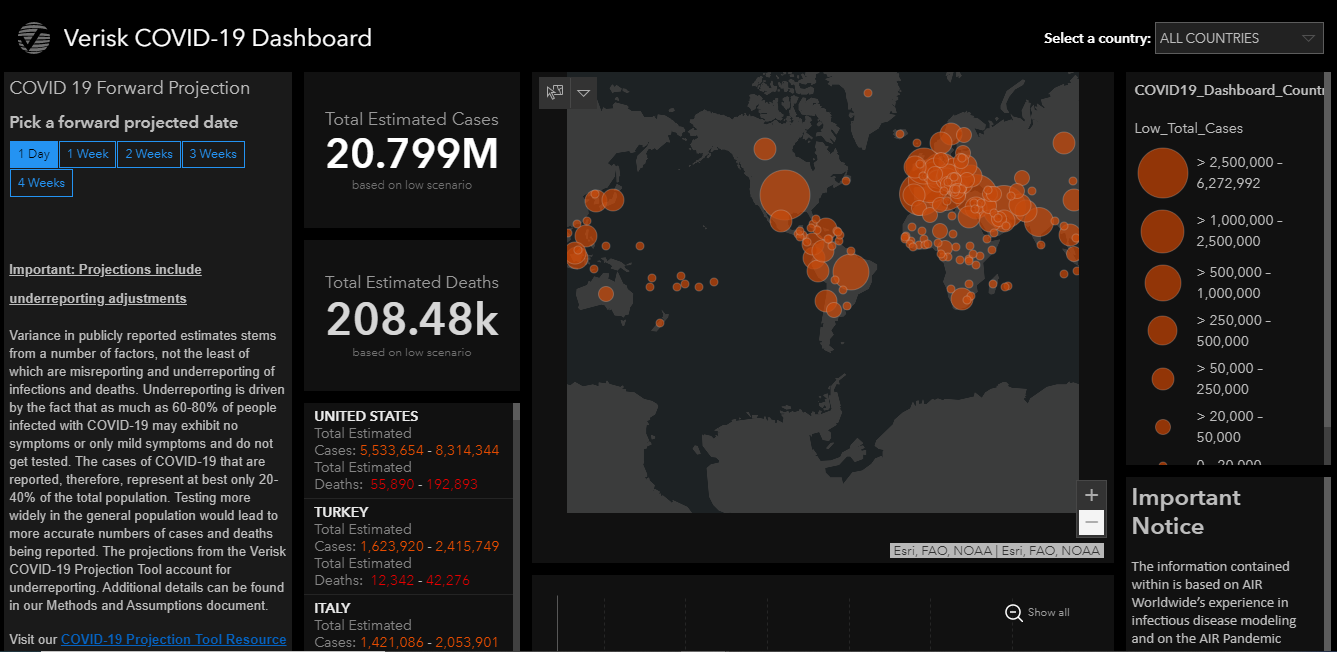Click Turkey cases range 1,623,920 - 2,415,749

pos(430,546)
